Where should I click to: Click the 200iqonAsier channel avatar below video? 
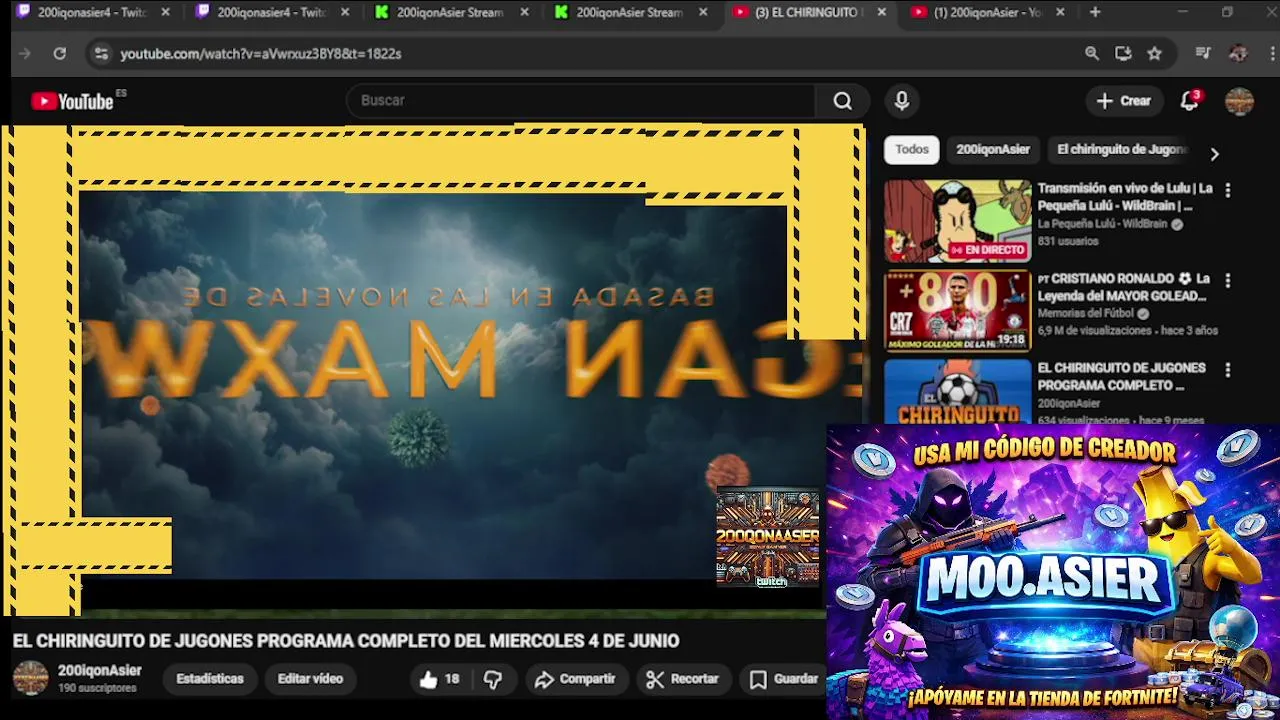[x=30, y=678]
